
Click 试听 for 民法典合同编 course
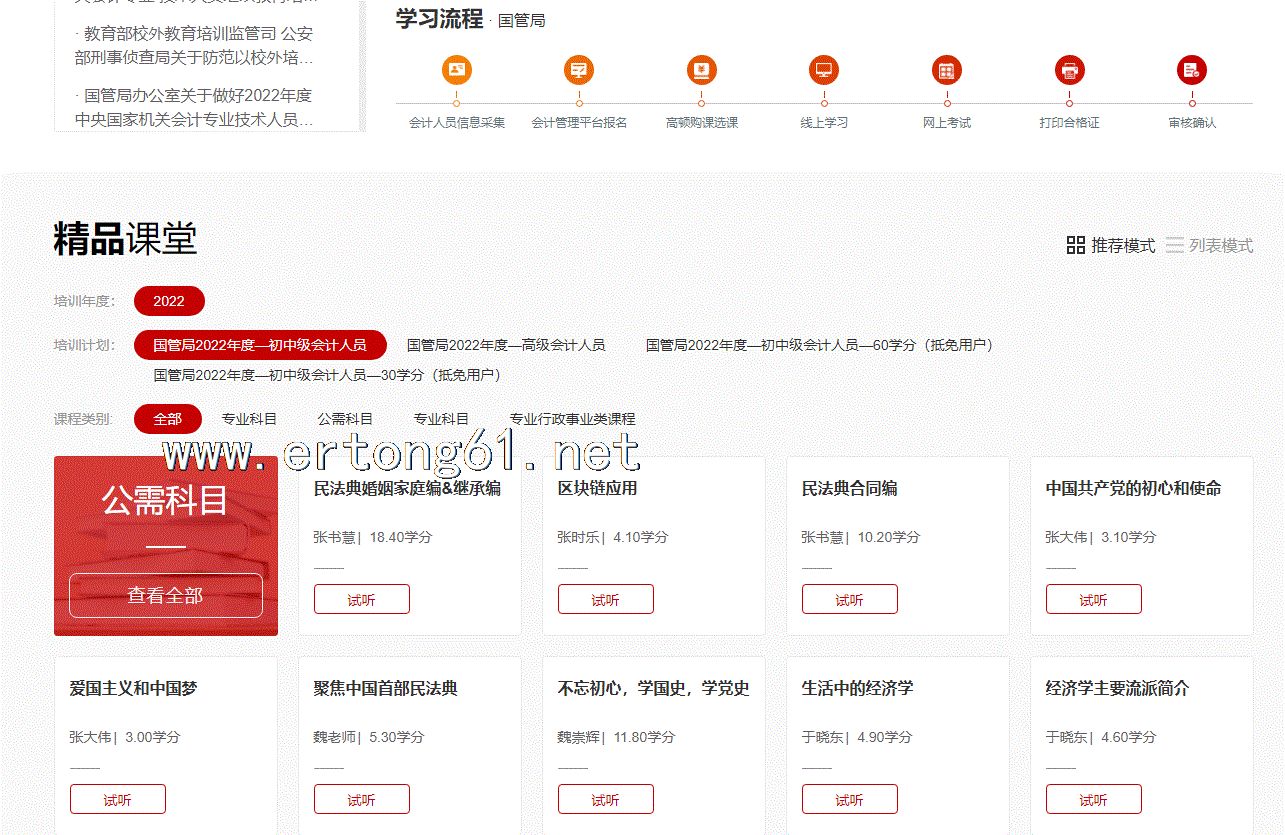click(849, 600)
